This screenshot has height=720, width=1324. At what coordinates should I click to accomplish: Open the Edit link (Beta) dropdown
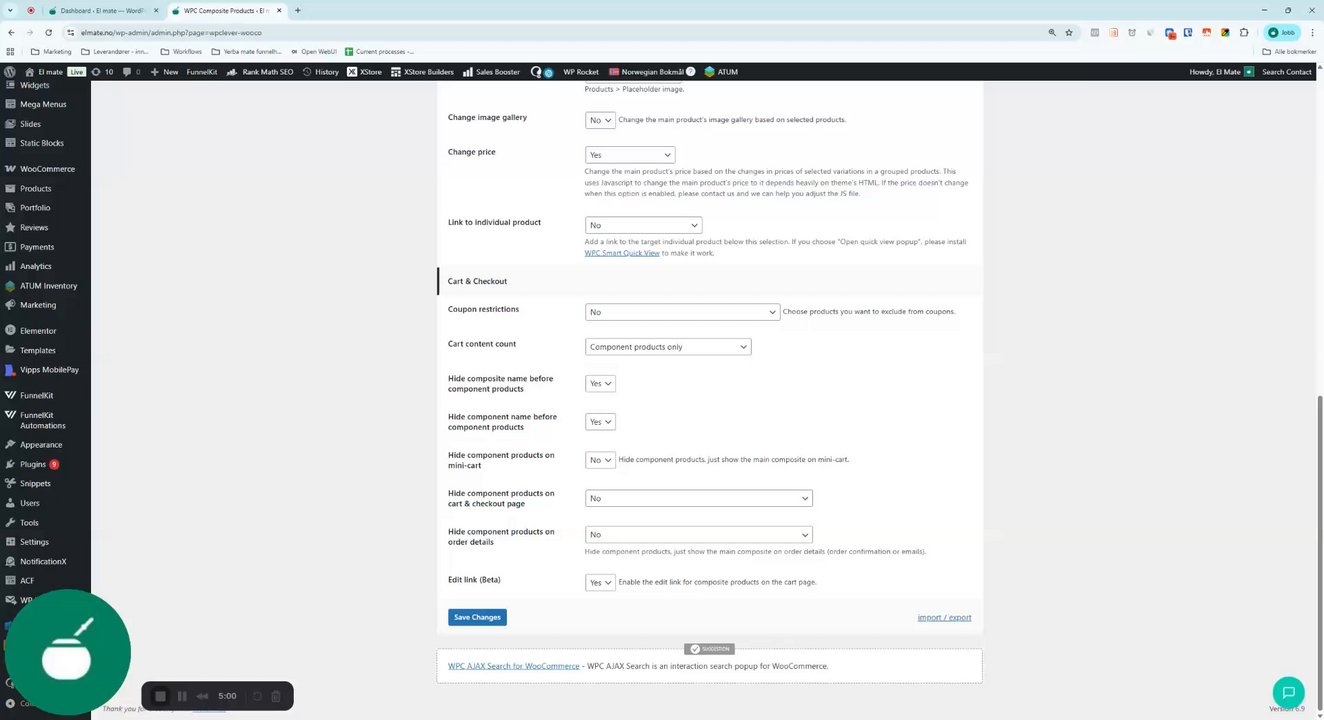coord(600,582)
